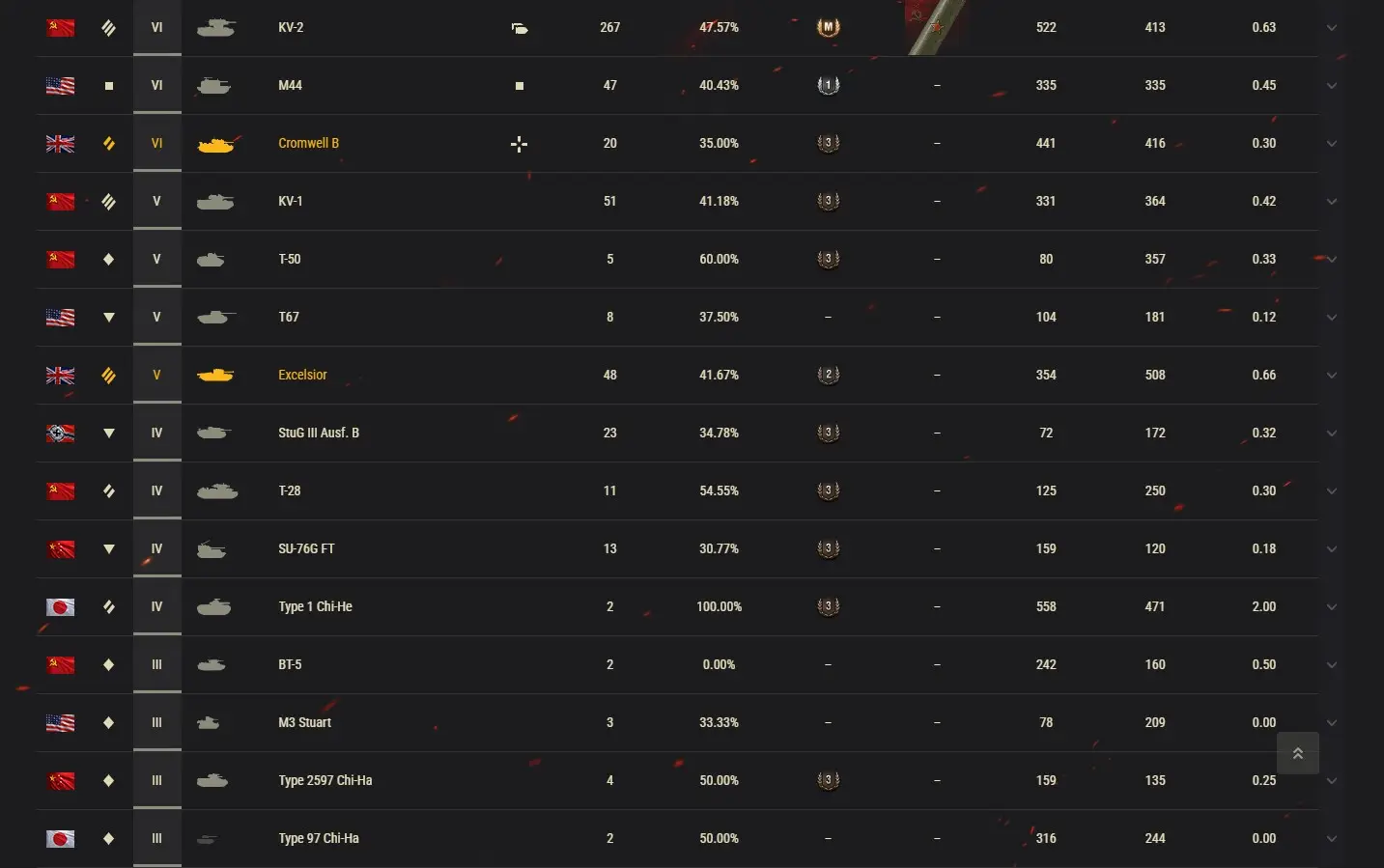
Task: Click the Mastery badge in KV-2 row
Action: [x=828, y=27]
